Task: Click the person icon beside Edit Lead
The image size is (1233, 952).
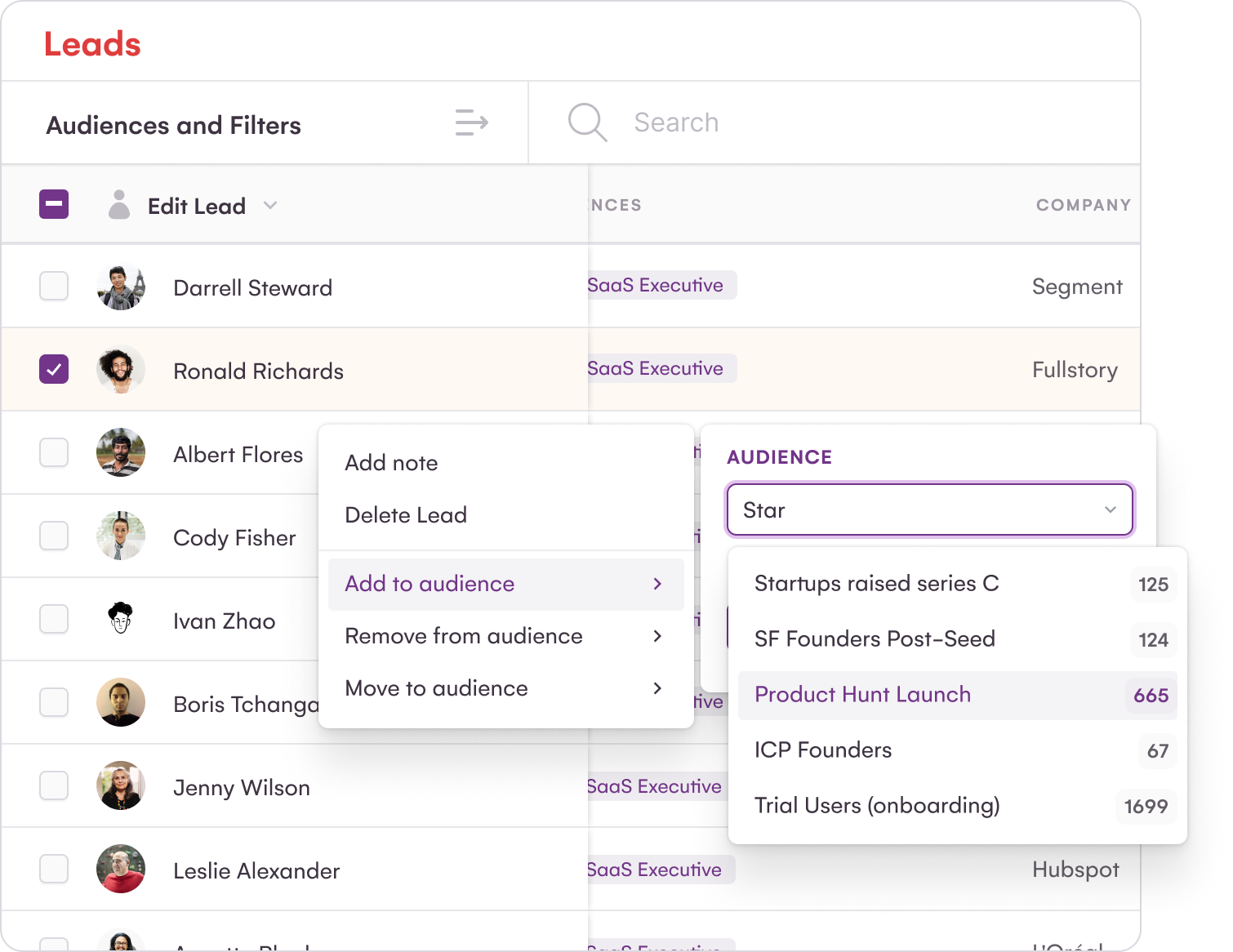Action: tap(119, 205)
